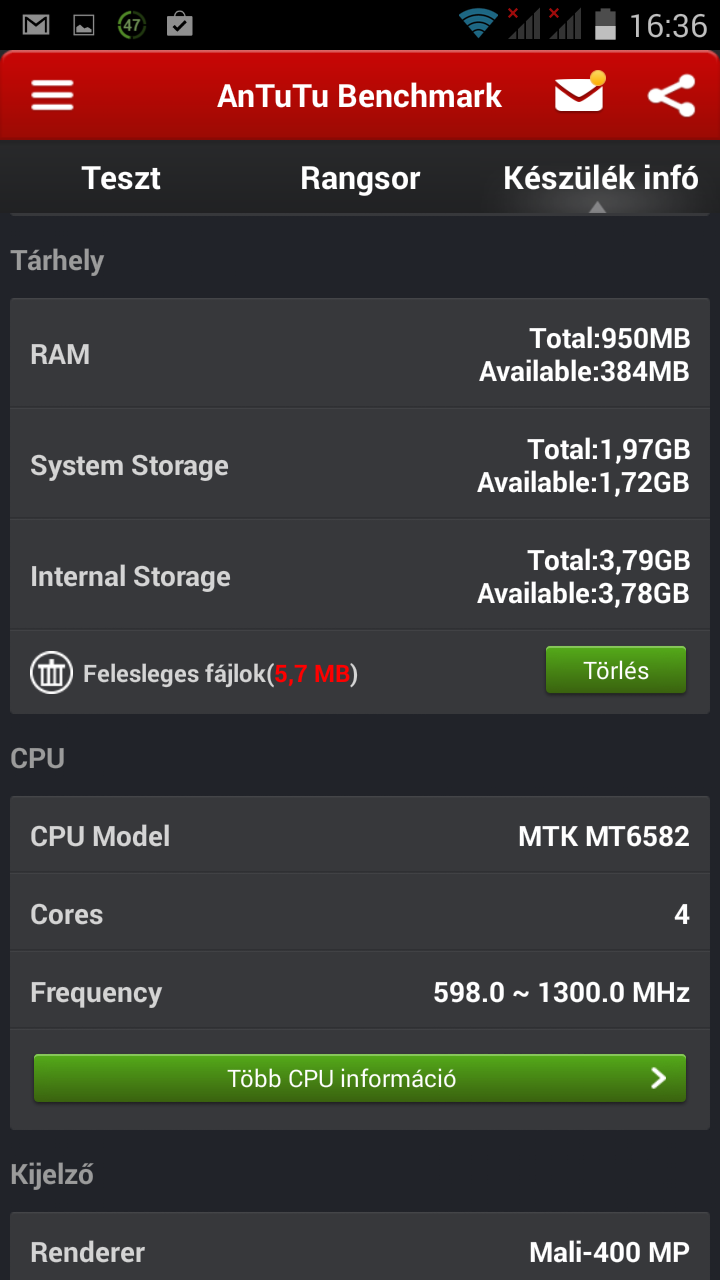Tap the chevron on the green CPU button
The width and height of the screenshot is (720, 1280).
pos(657,1078)
